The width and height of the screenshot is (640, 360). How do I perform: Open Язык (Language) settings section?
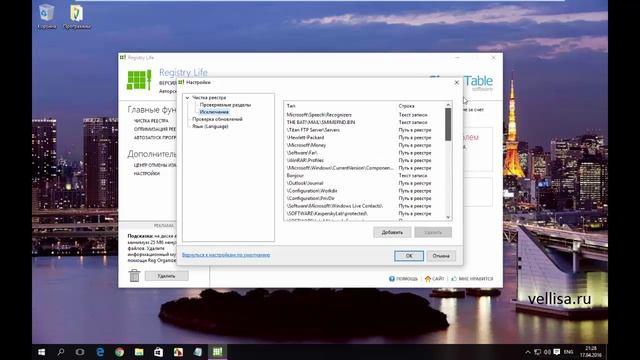[210, 127]
